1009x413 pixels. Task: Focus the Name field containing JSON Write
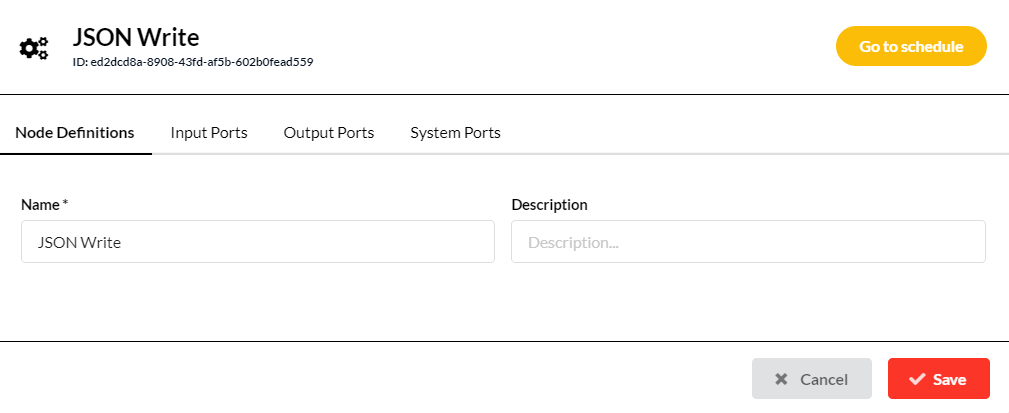258,242
